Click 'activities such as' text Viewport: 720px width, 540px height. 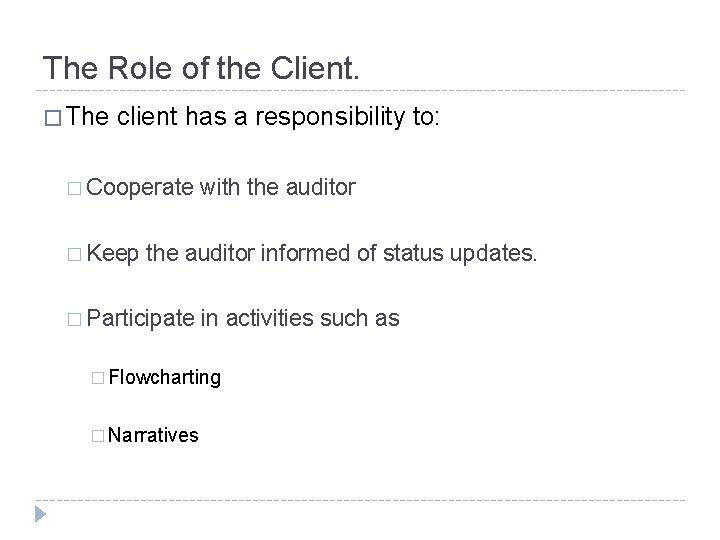click(x=313, y=318)
